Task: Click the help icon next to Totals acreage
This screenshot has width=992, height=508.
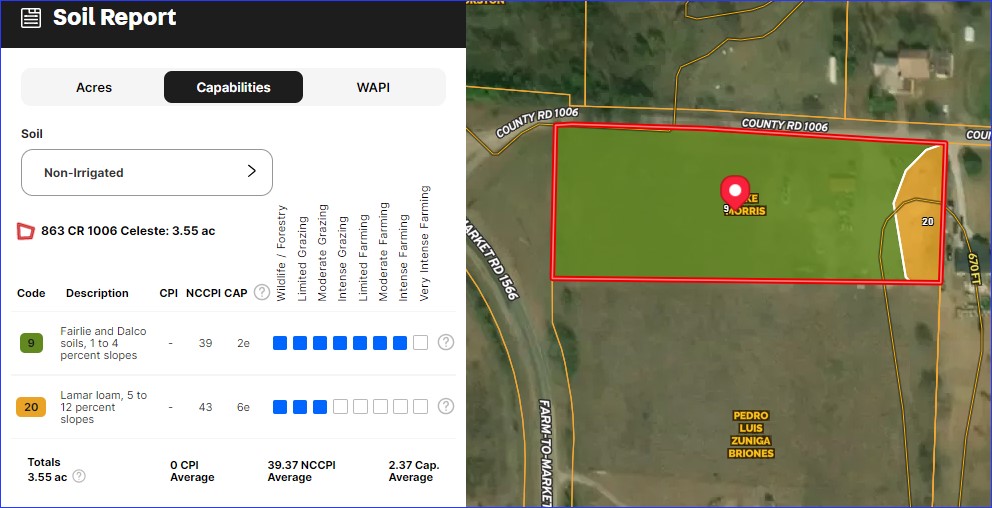Action: 79,477
